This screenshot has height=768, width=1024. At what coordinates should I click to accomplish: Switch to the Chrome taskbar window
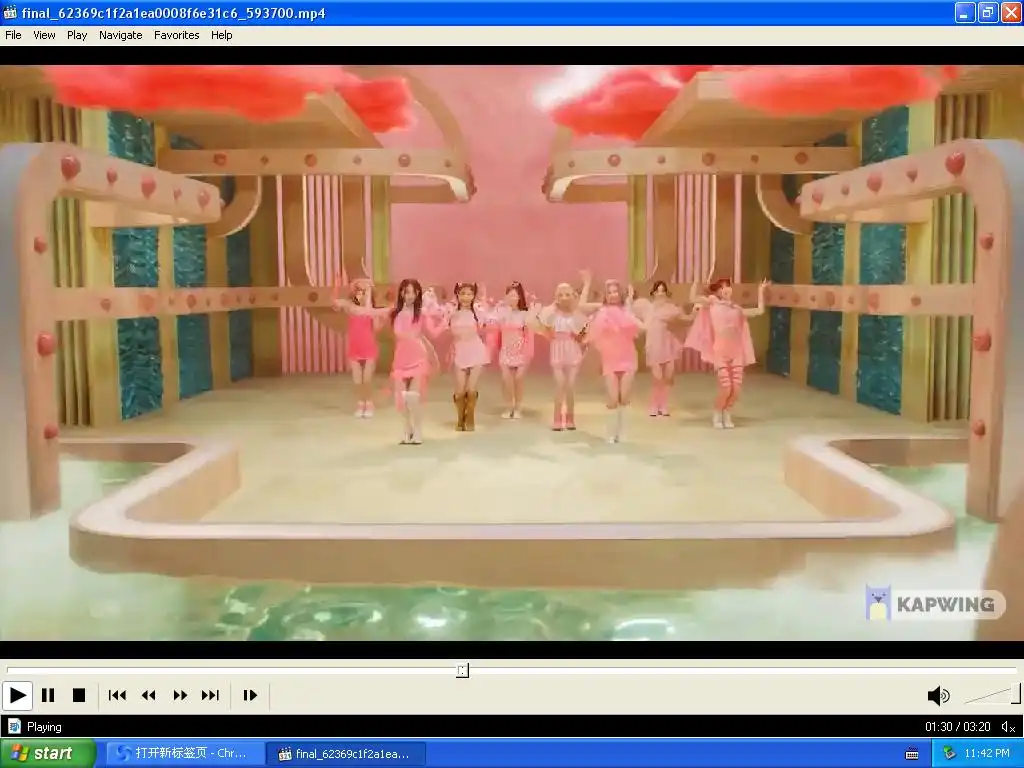pos(185,754)
